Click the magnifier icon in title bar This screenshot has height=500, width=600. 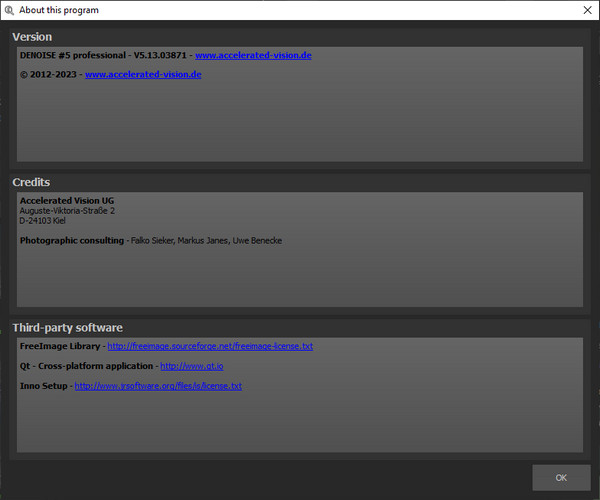9,10
